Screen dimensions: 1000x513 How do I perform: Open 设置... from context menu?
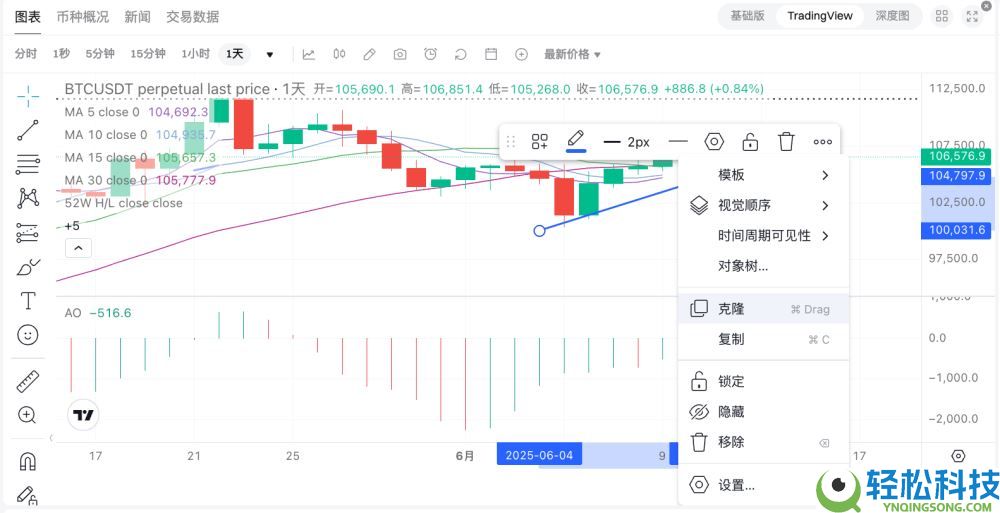[x=763, y=485]
